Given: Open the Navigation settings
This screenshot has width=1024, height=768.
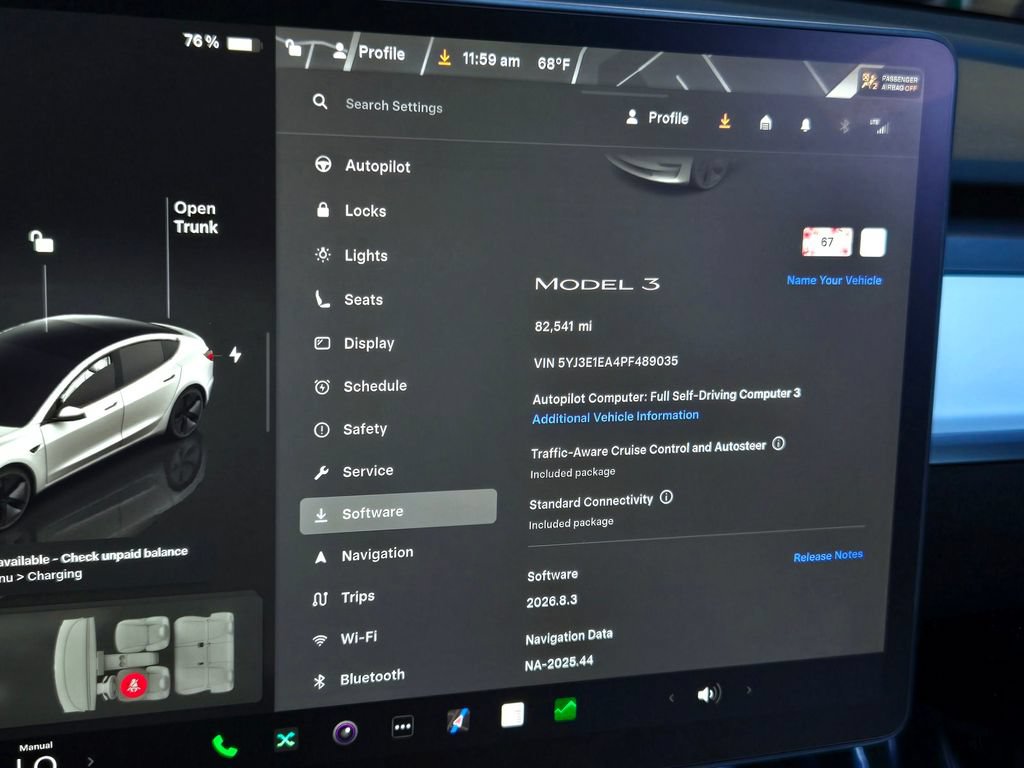Looking at the screenshot, I should (x=363, y=555).
